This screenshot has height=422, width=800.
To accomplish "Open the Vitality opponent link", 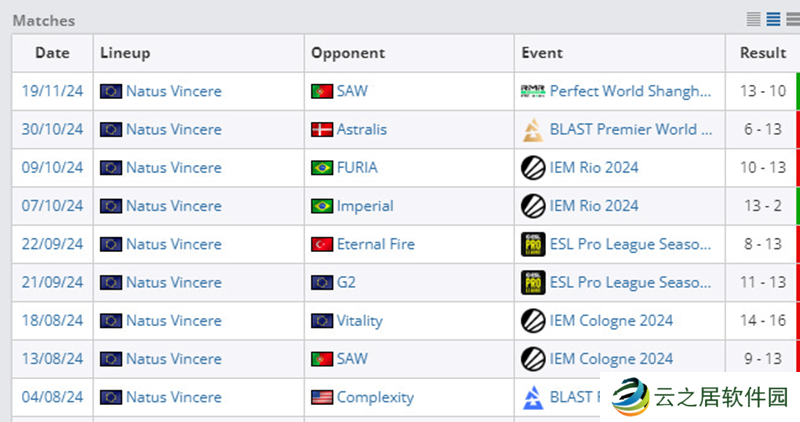I will point(359,321).
